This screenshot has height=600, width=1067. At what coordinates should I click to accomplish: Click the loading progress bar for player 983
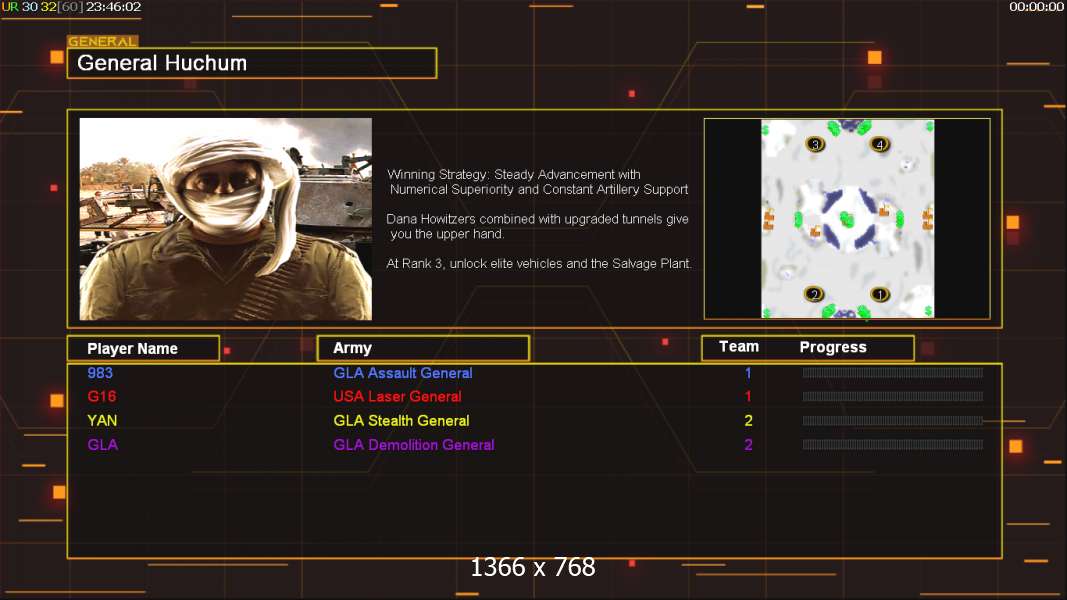[893, 373]
